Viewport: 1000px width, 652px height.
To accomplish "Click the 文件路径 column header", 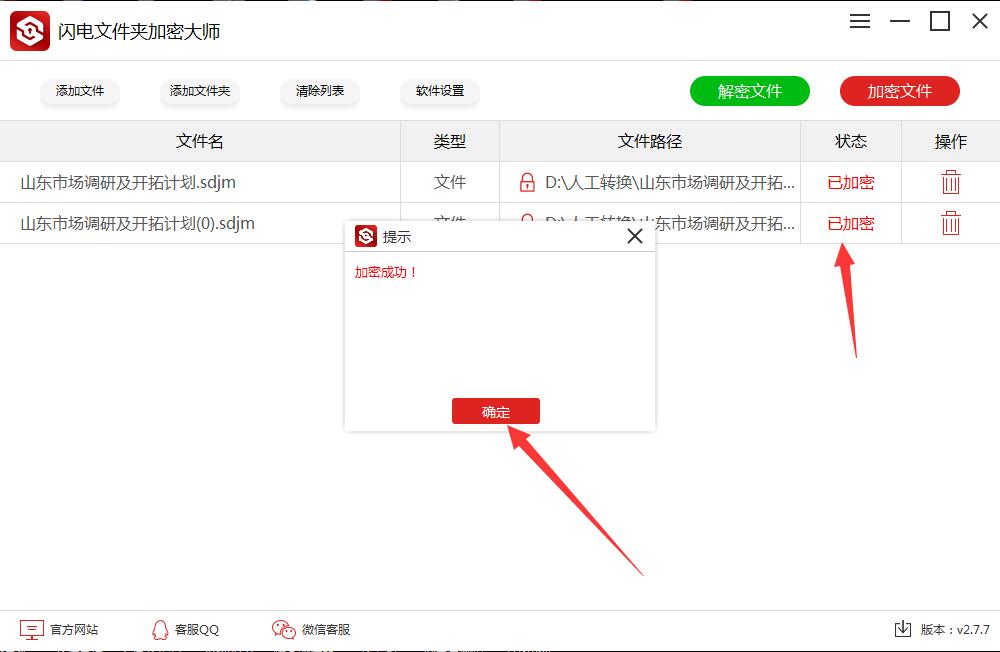I will point(650,141).
